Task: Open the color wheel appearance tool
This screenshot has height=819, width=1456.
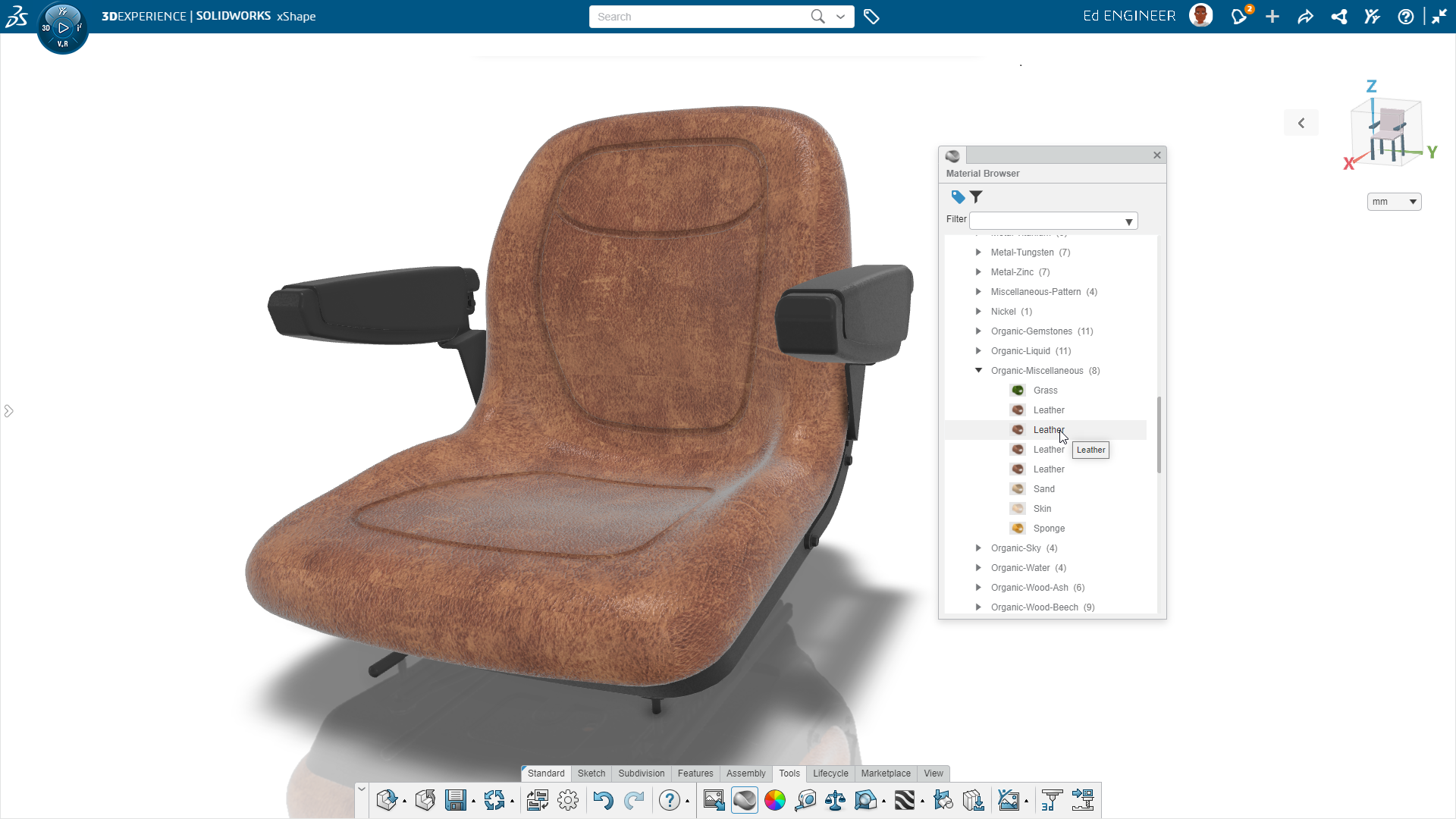Action: 775,800
